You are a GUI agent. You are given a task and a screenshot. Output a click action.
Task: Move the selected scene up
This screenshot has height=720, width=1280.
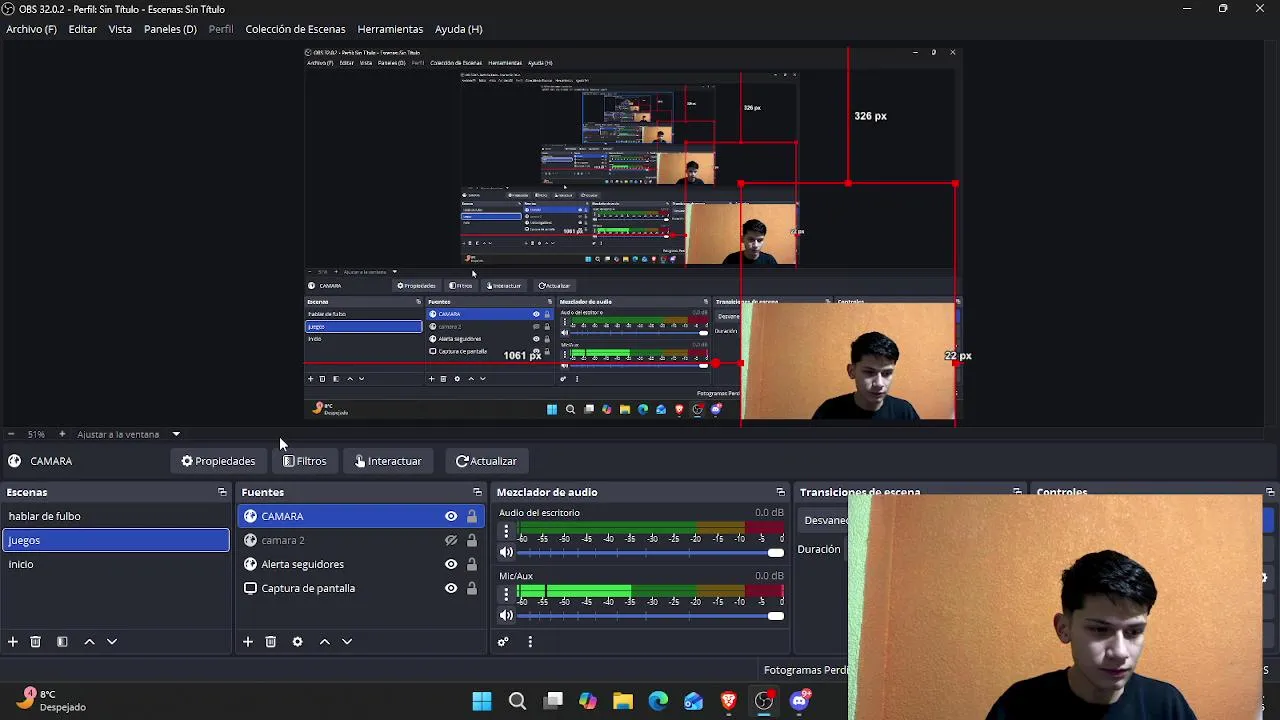(89, 642)
